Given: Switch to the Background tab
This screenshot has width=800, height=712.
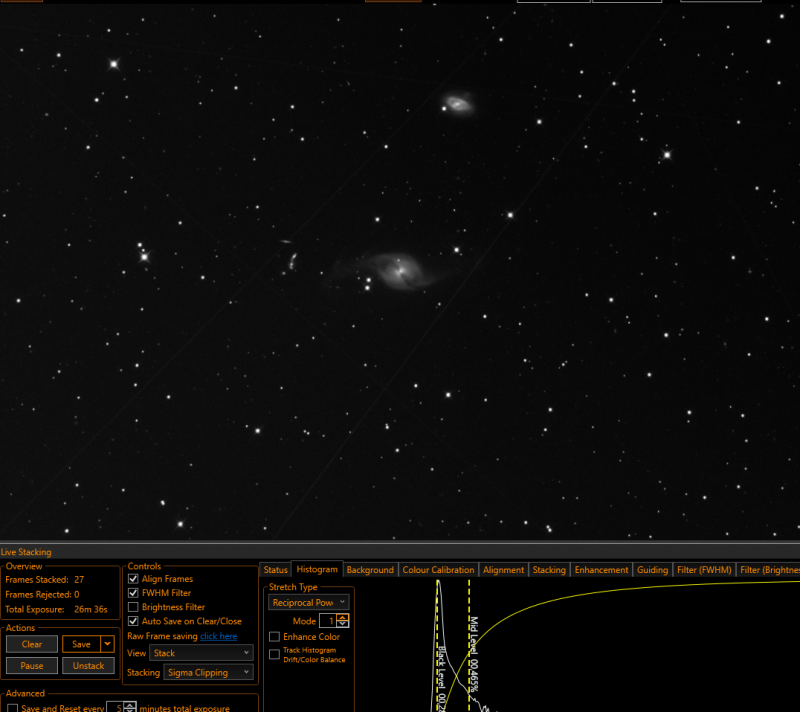Looking at the screenshot, I should coord(370,570).
